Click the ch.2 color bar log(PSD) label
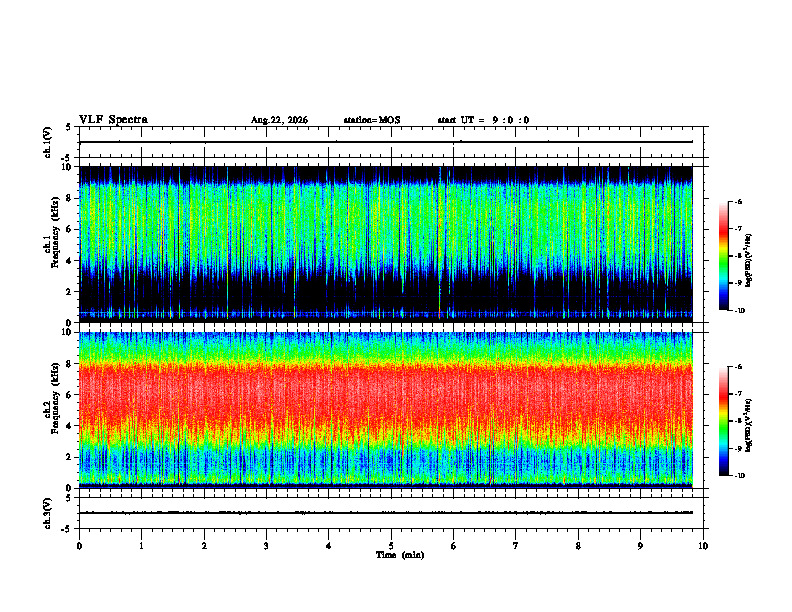 [749, 425]
